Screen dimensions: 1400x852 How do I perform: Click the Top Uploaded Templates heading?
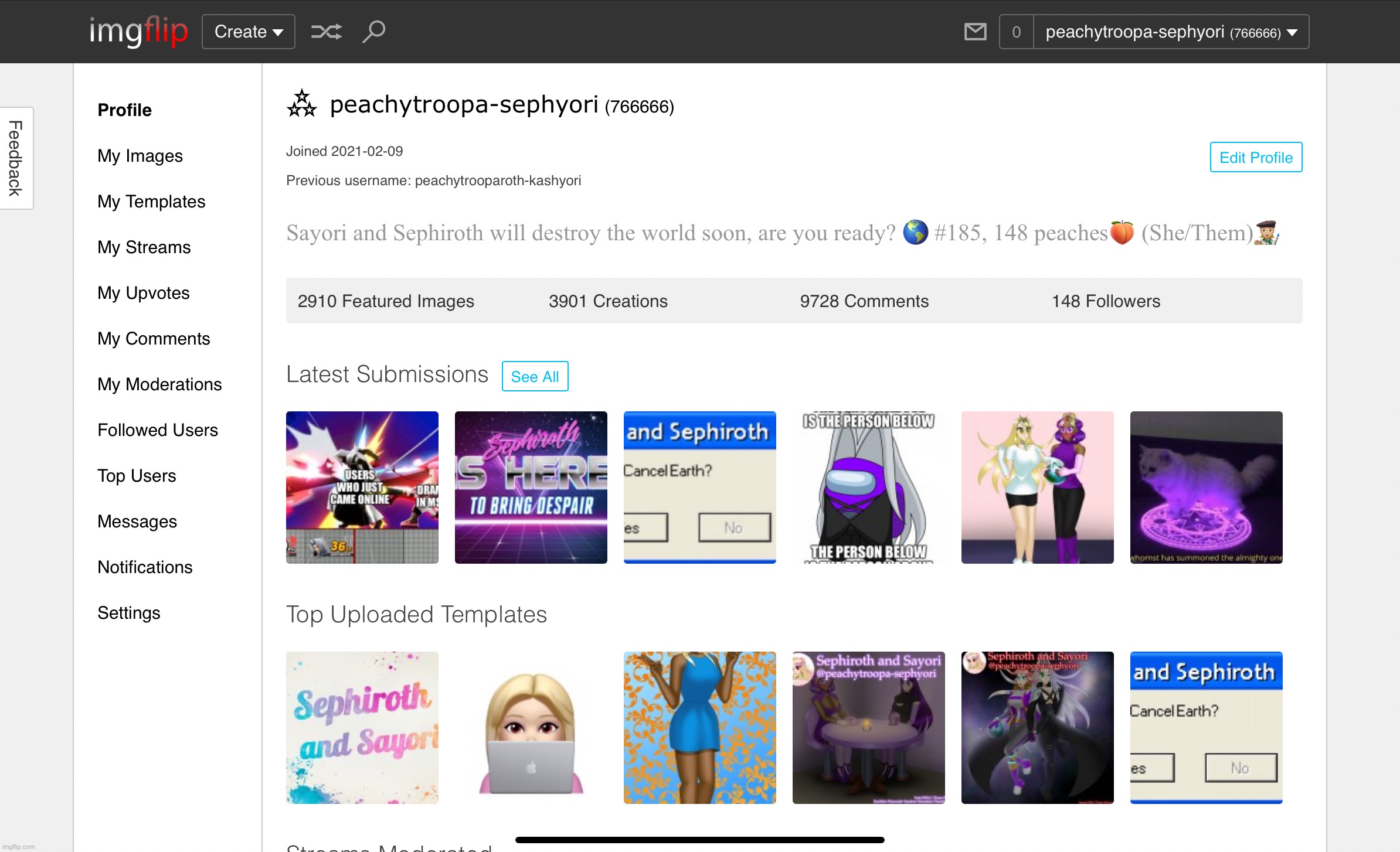tap(416, 615)
